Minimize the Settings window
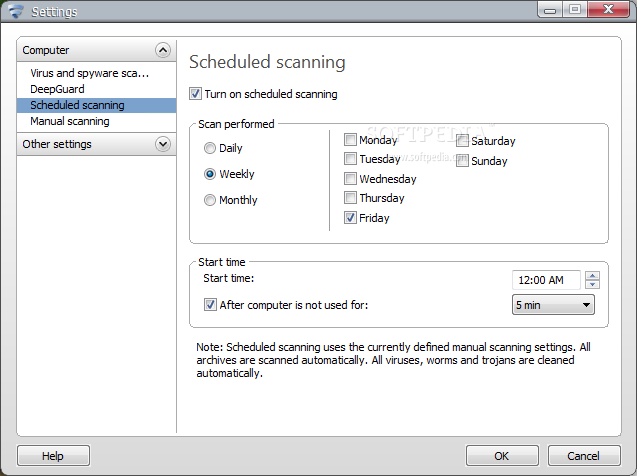This screenshot has height=476, width=637. pos(550,9)
